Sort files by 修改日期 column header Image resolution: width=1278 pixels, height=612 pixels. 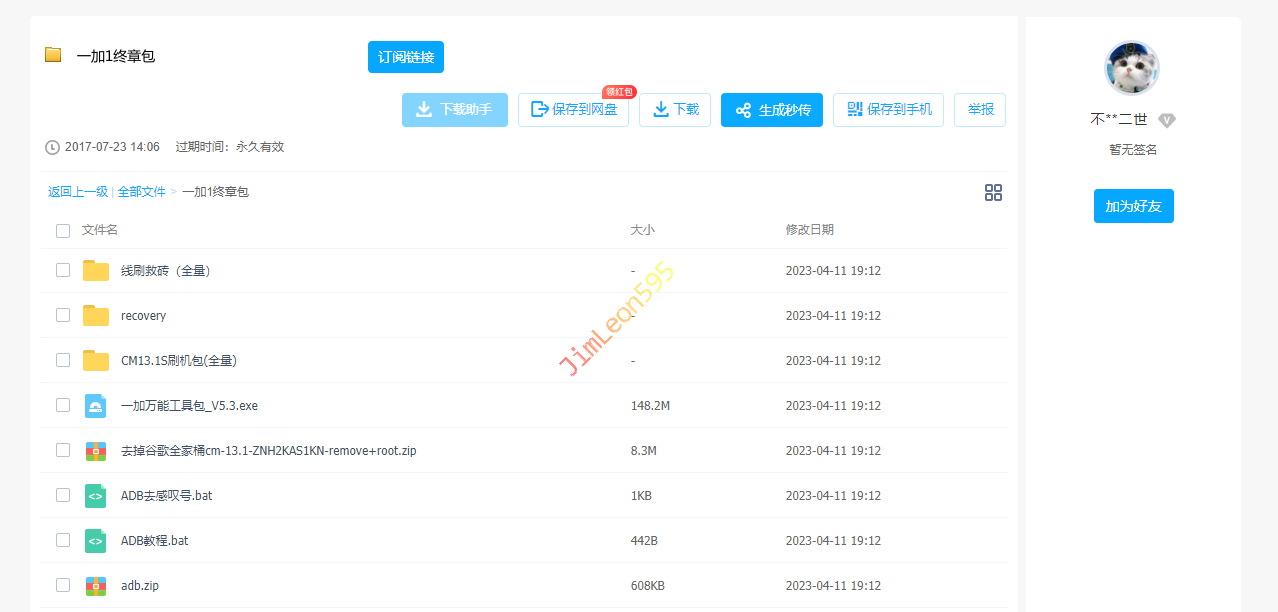[809, 230]
